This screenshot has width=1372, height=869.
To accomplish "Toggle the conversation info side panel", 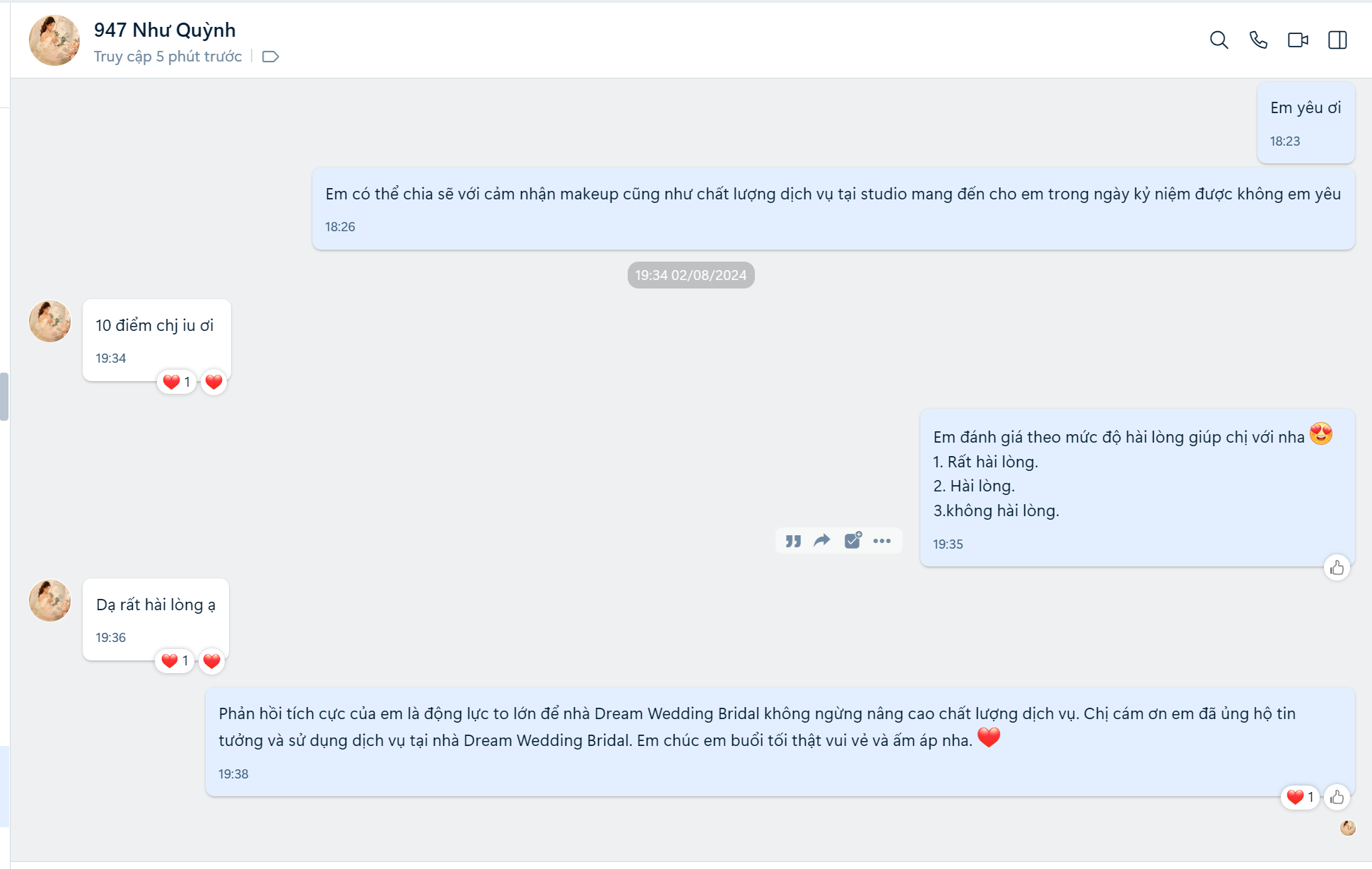I will 1337,40.
